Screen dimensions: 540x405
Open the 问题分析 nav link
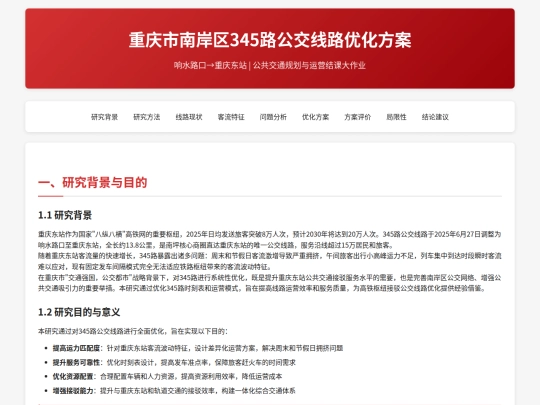tap(273, 117)
